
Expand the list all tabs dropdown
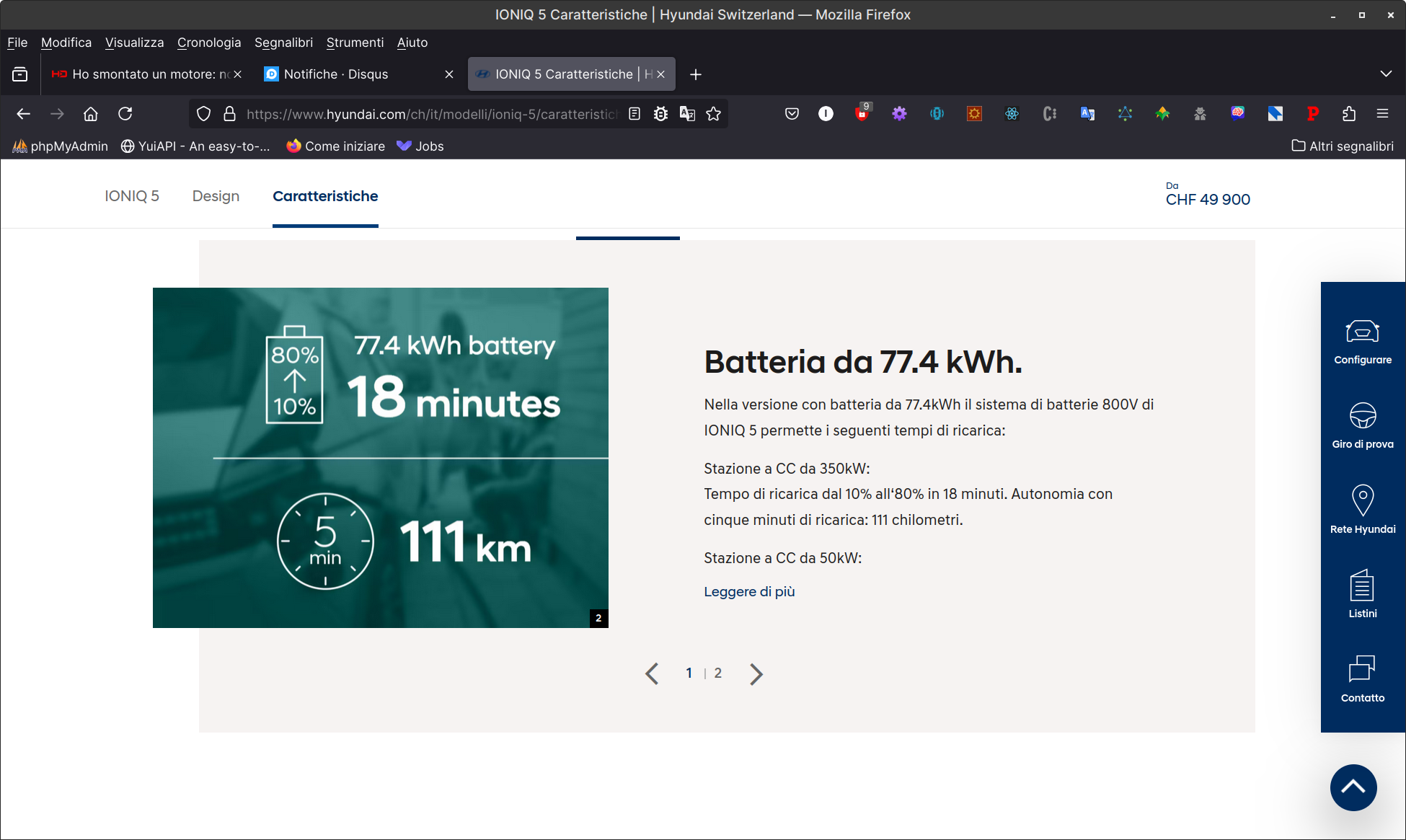tap(1386, 74)
